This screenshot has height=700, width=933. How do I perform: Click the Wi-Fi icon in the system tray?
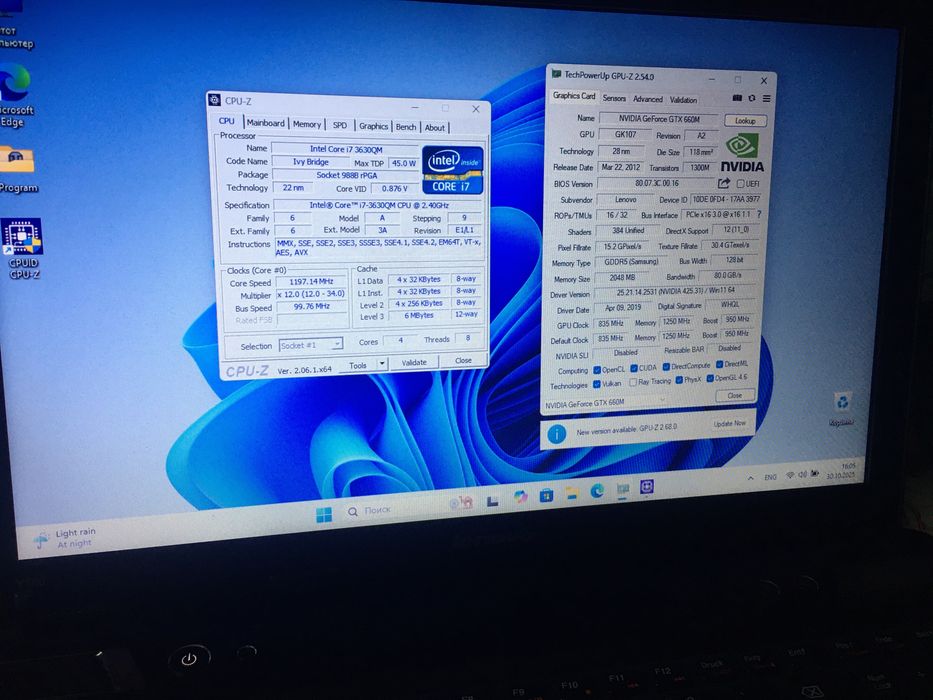point(790,475)
